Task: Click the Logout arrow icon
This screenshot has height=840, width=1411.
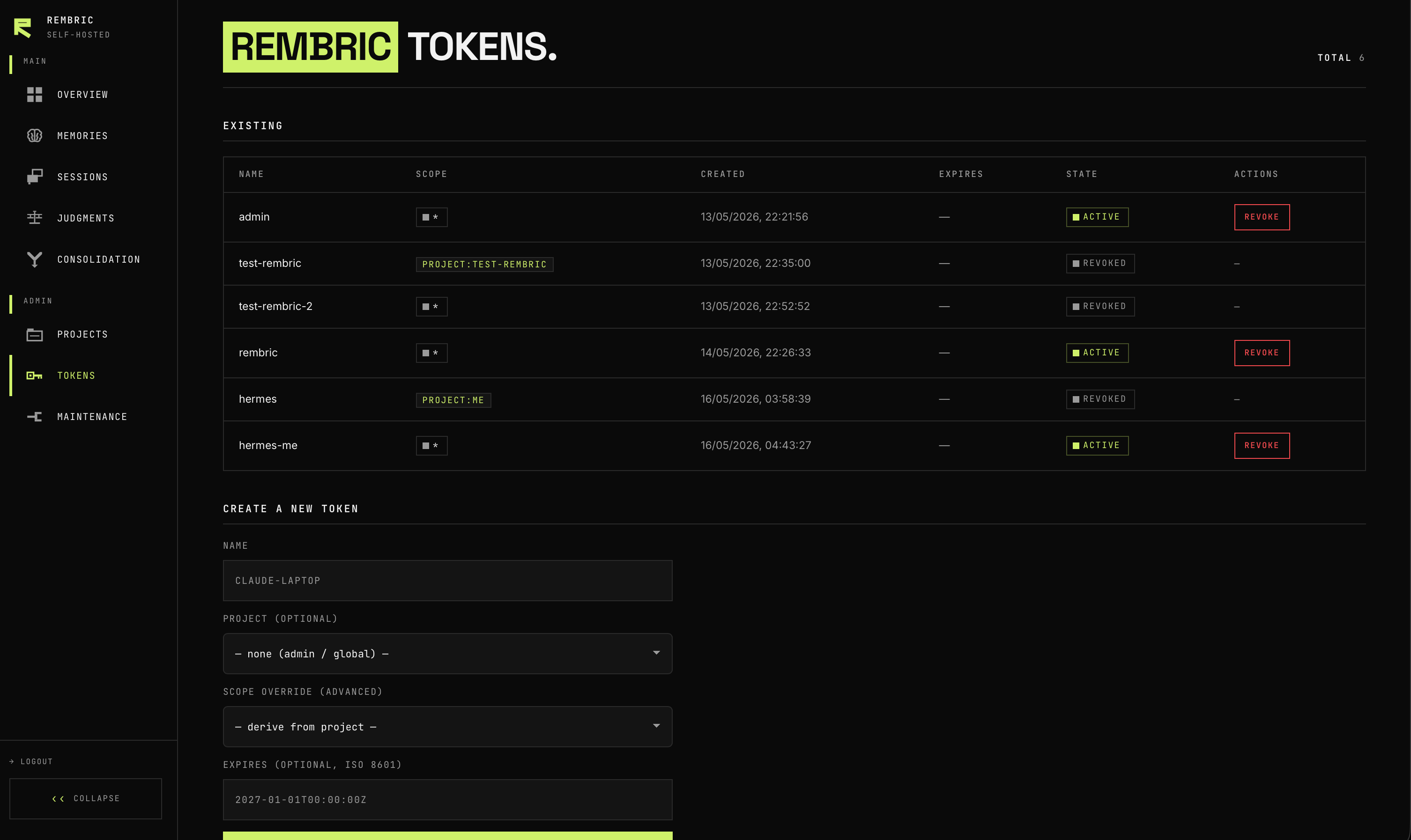Action: [12, 761]
